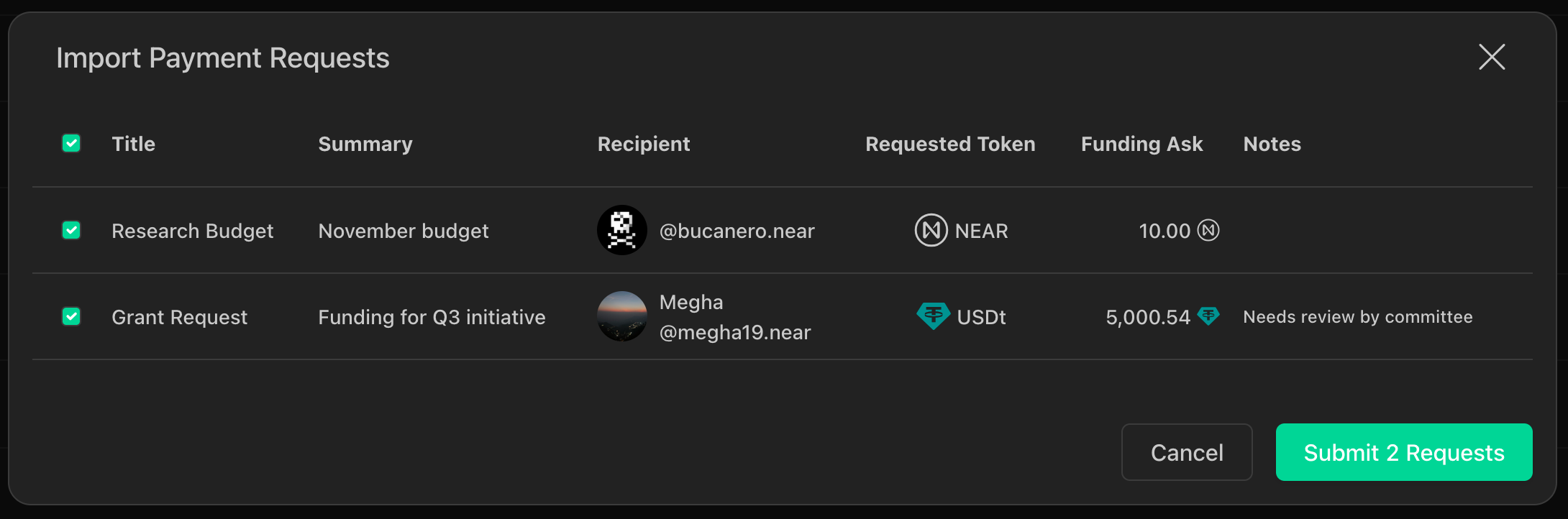This screenshot has width=1568, height=519.
Task: Close the Import Payment Requests dialog
Action: tap(1492, 57)
